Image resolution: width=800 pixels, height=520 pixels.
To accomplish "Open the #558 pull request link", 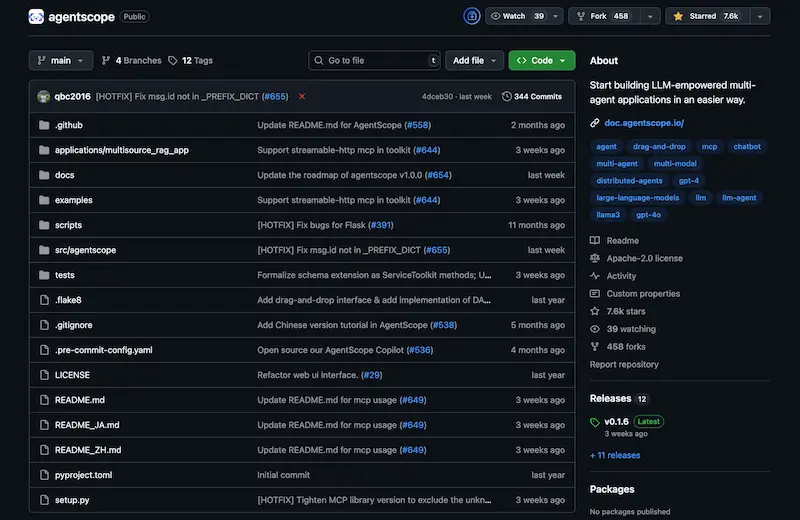I will coord(417,125).
